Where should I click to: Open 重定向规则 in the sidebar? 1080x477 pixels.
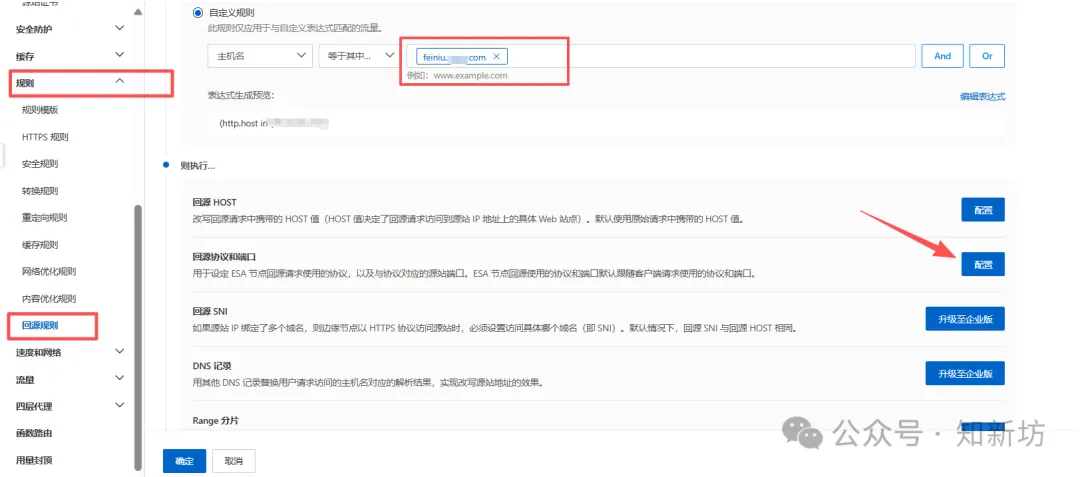coord(45,218)
